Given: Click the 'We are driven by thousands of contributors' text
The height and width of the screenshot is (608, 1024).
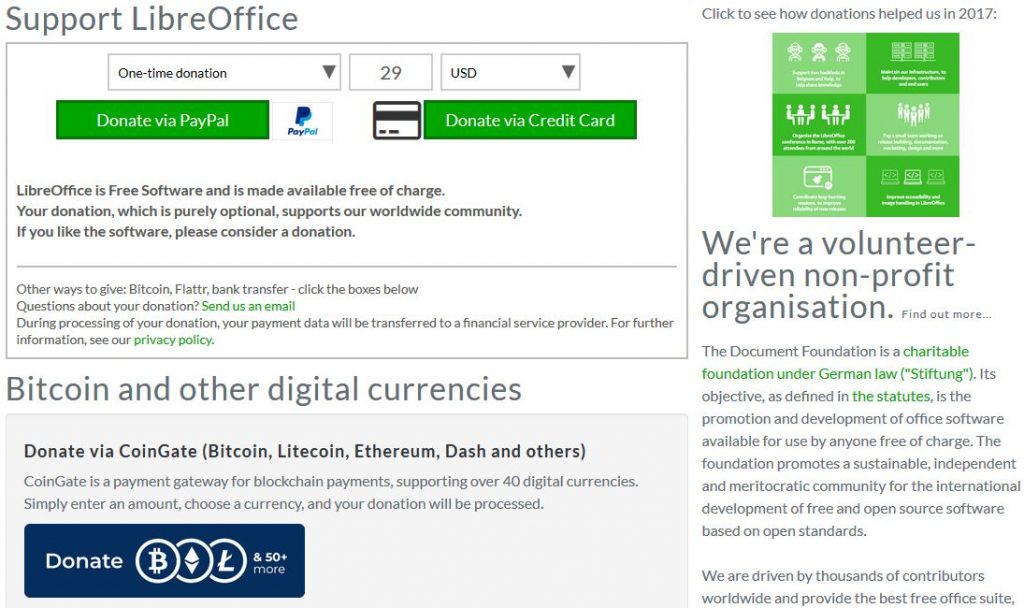Looking at the screenshot, I should [x=843, y=576].
